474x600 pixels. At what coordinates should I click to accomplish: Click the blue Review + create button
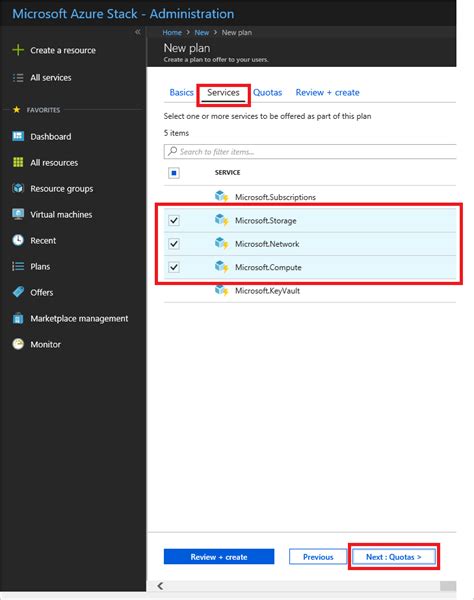219,557
